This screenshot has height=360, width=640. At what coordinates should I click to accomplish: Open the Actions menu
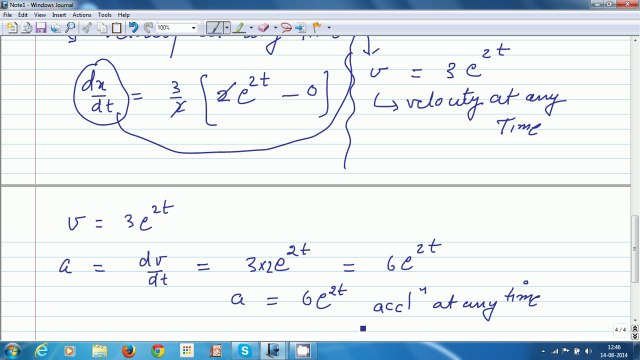click(82, 15)
